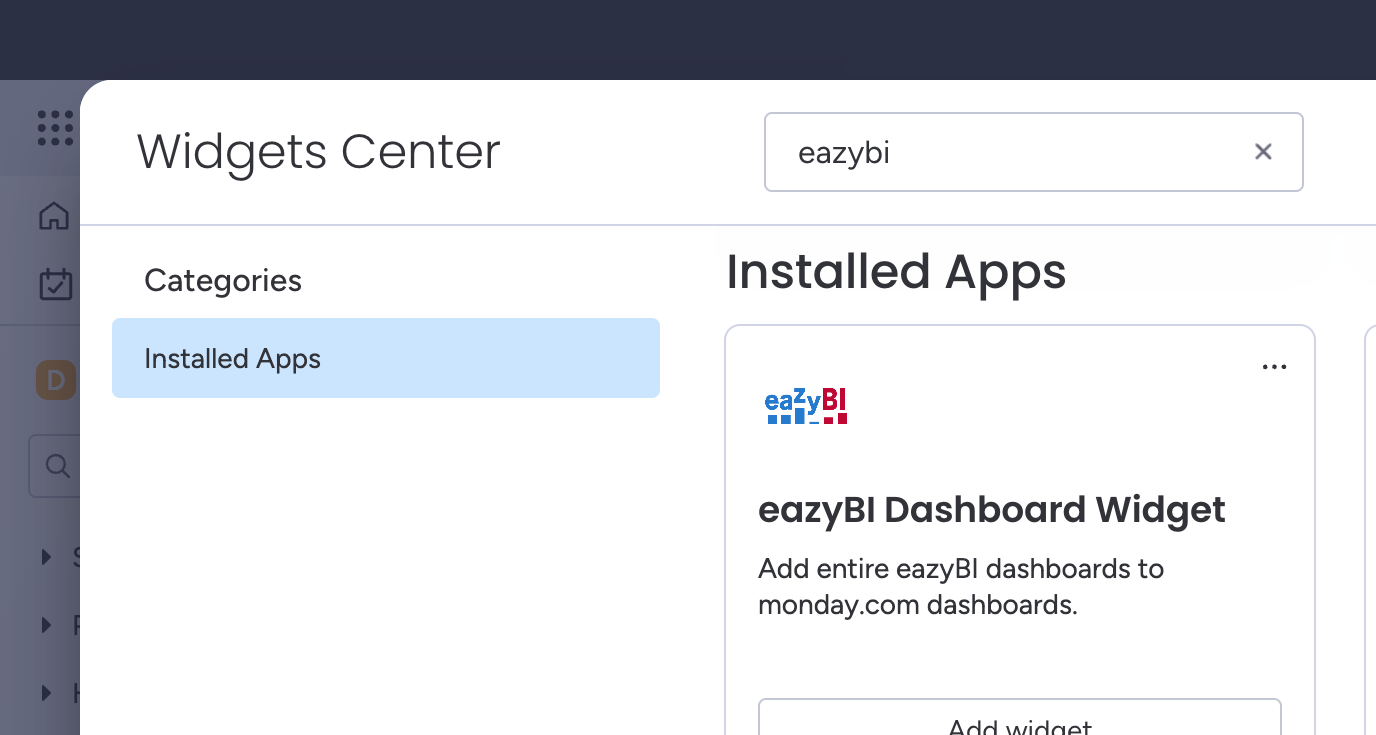
Task: Open the eazyBI widget three-dot menu
Action: [x=1274, y=367]
